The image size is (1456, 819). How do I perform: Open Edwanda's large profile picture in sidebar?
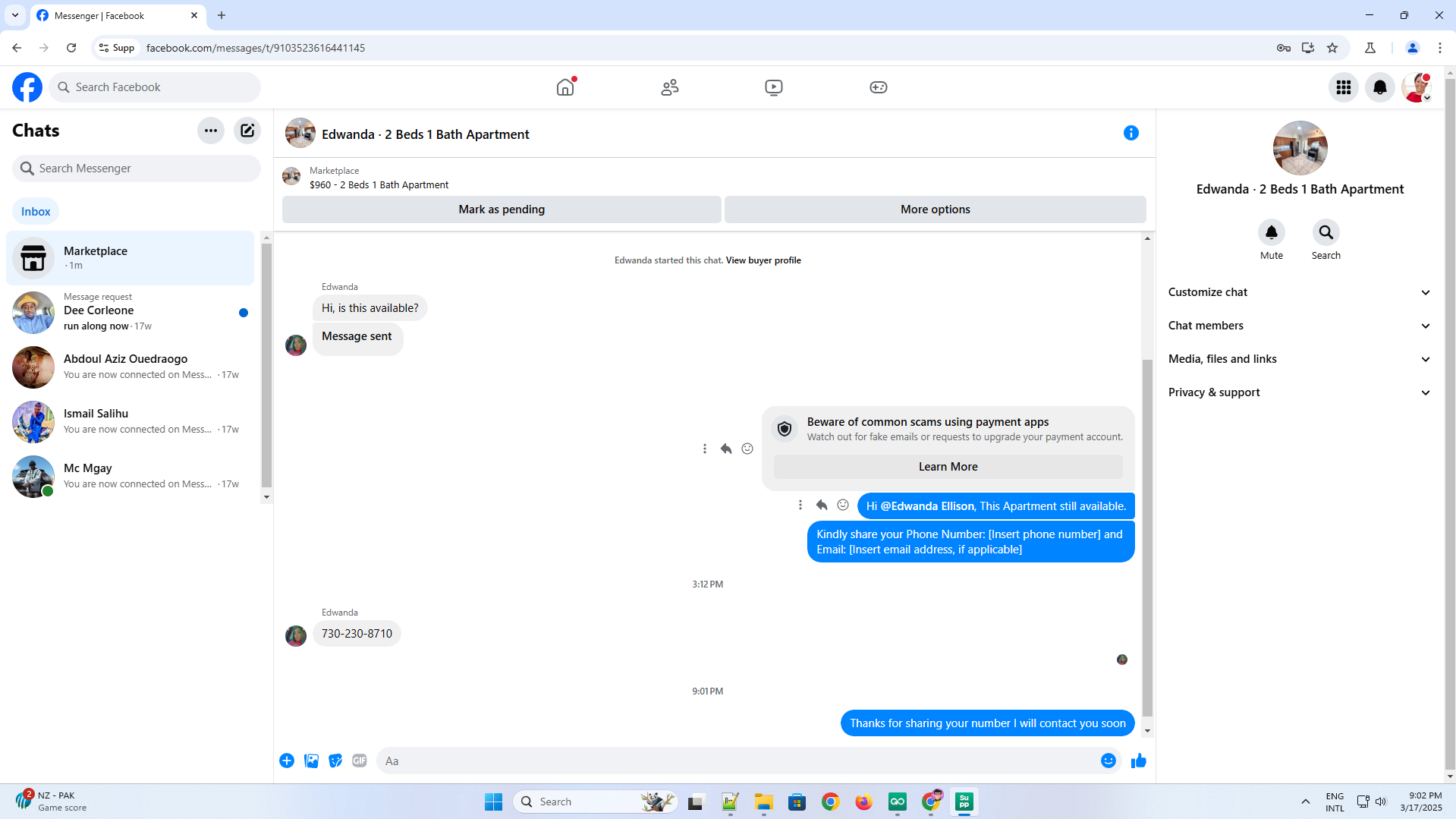click(x=1300, y=148)
